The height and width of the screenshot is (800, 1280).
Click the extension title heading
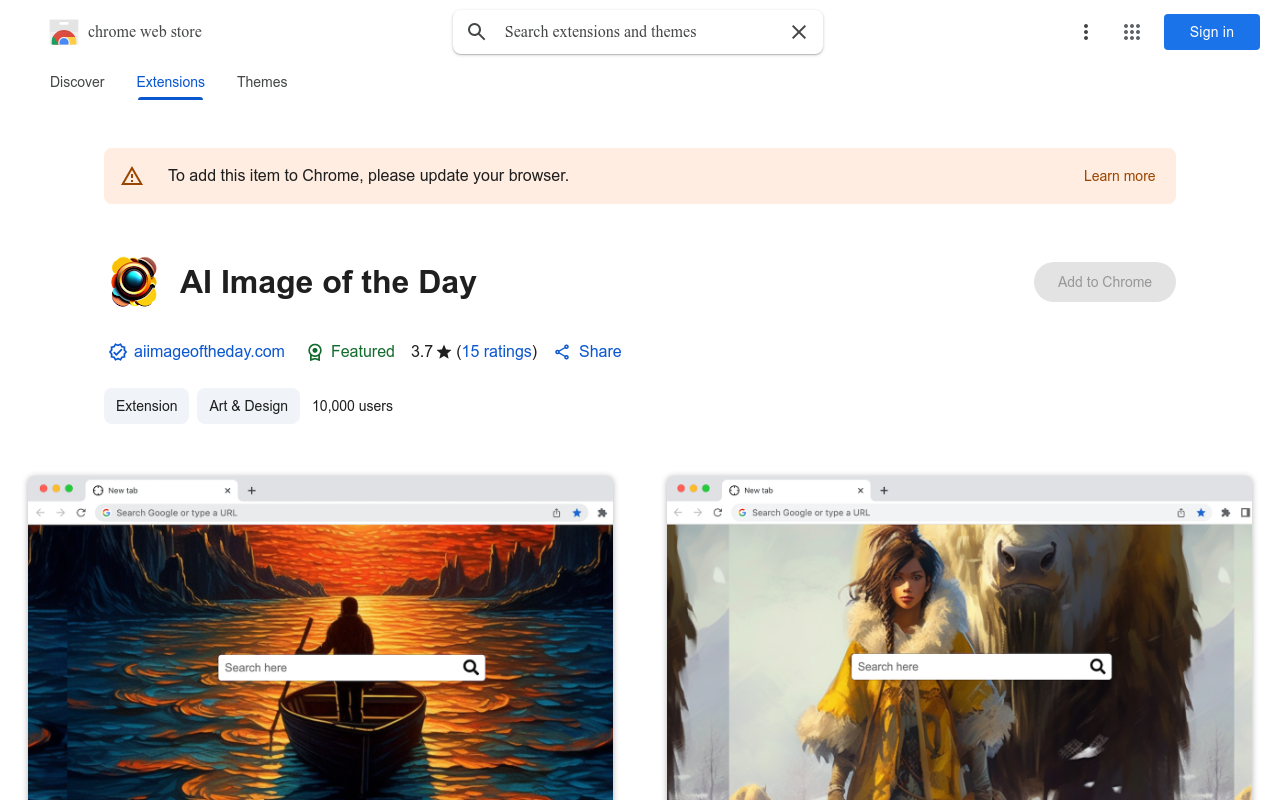click(x=328, y=282)
